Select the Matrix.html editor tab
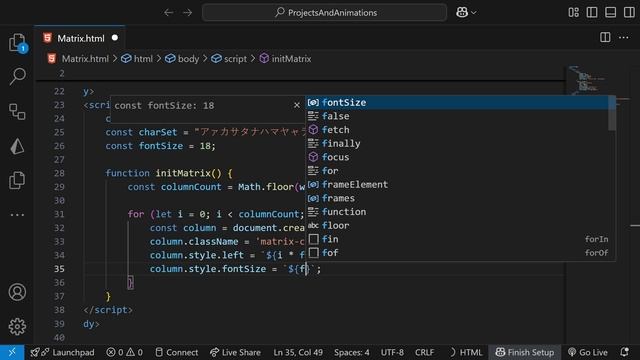Viewport: 640px width, 360px height. (80, 38)
